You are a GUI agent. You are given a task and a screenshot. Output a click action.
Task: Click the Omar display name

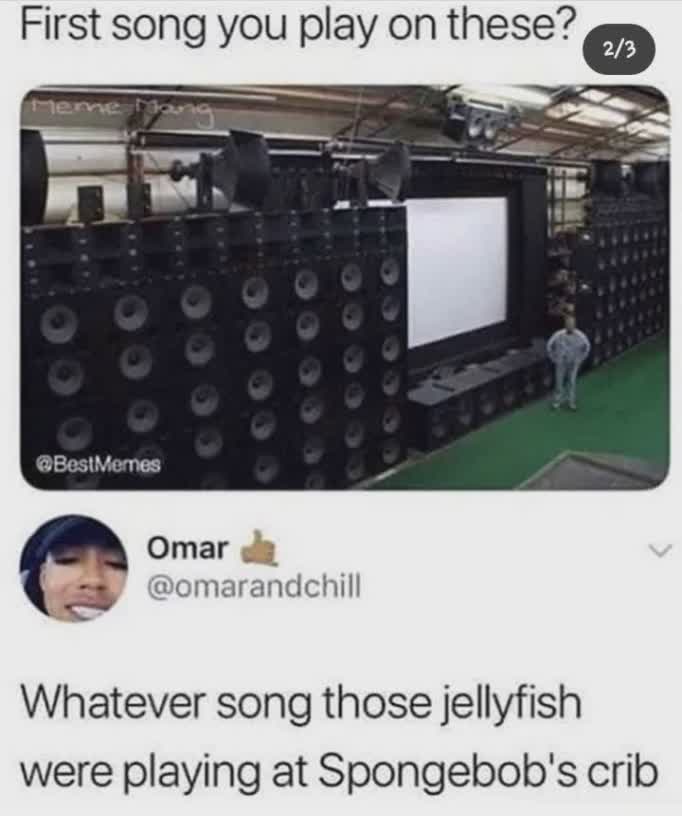pos(188,549)
